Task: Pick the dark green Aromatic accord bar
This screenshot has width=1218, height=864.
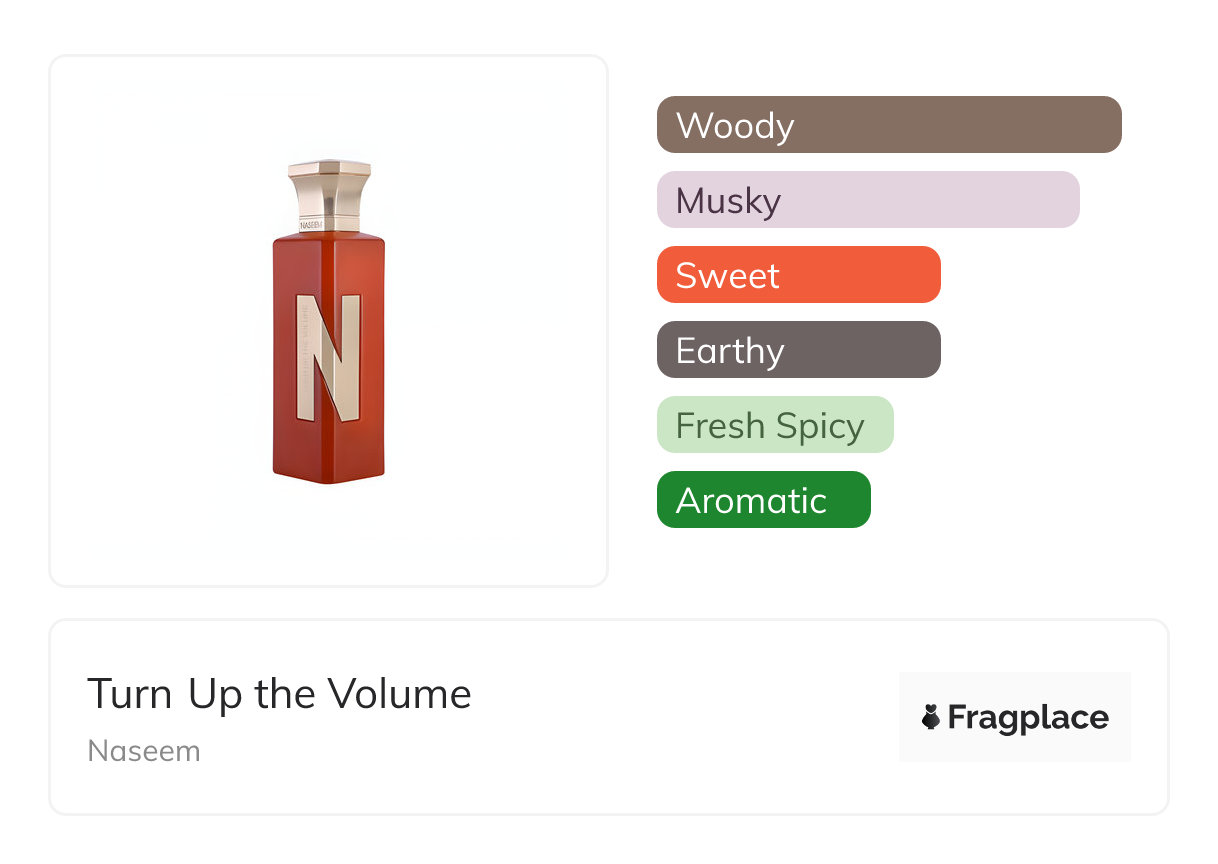Action: point(763,500)
